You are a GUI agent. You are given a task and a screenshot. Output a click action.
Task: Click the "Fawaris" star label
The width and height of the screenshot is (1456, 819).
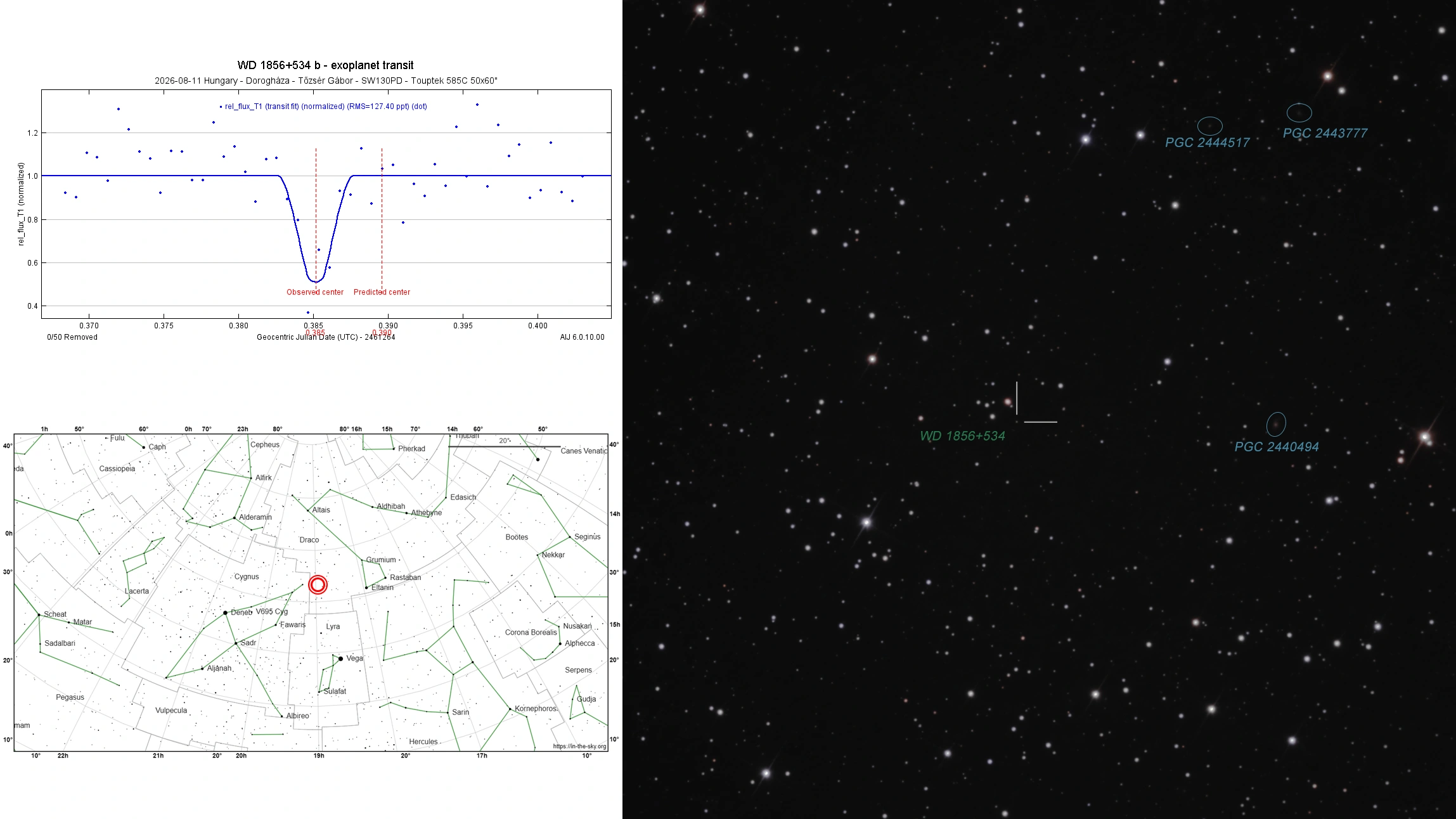(293, 625)
